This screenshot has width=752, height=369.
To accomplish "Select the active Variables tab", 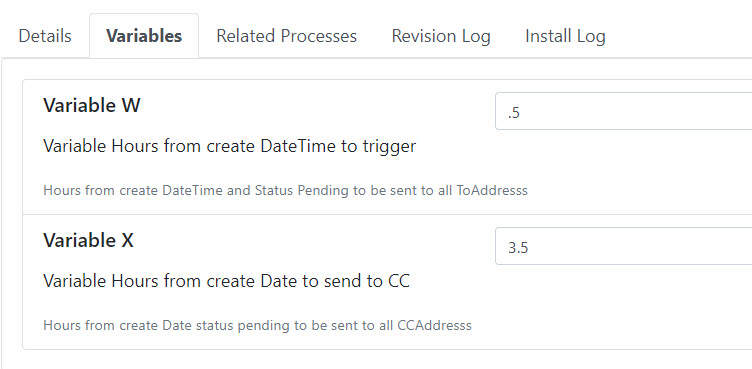I will coord(144,36).
